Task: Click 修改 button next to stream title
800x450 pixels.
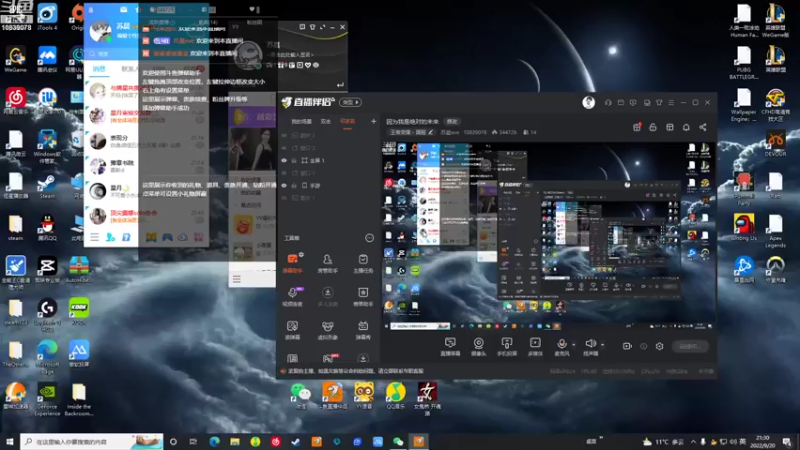Action: 452,121
